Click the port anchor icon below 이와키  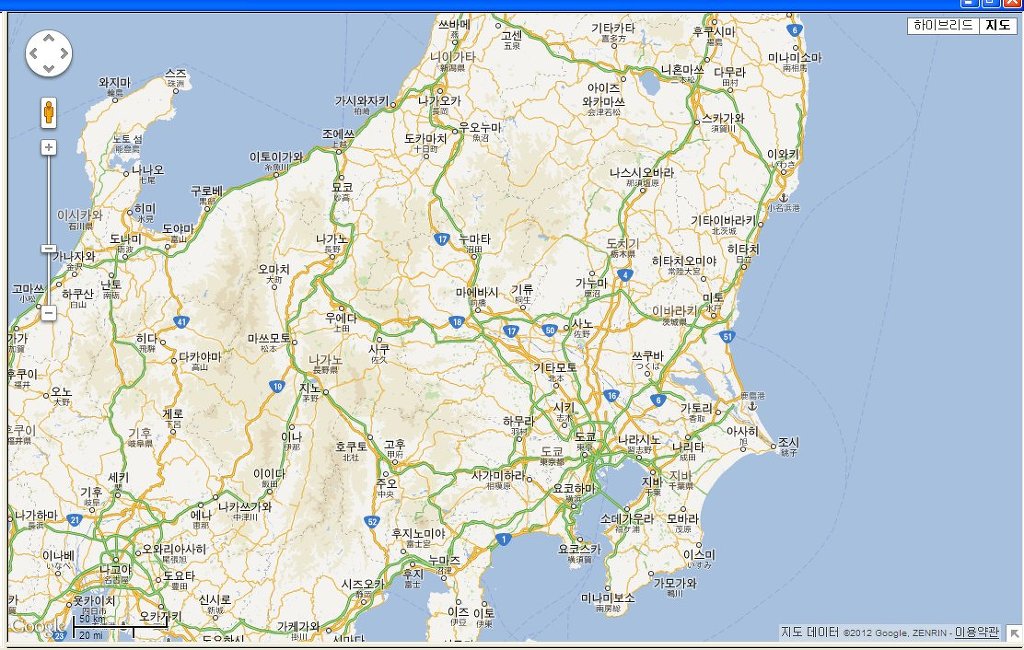784,198
